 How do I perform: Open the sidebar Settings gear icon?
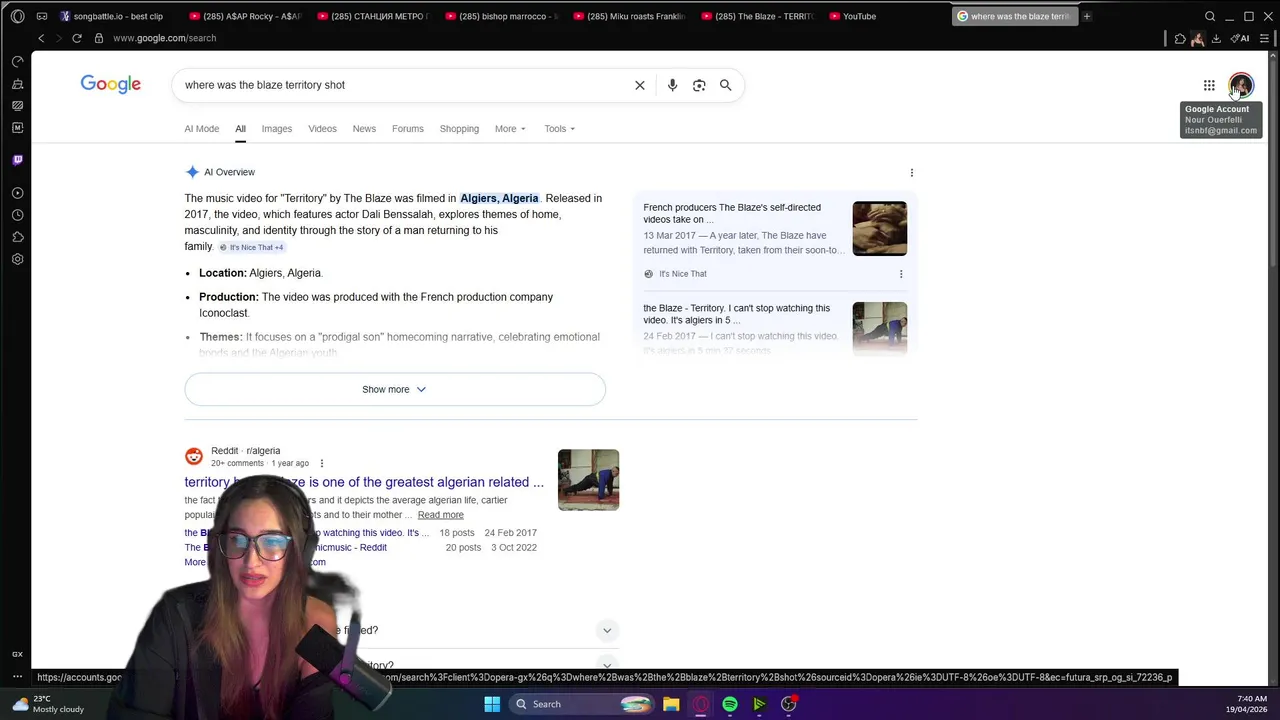click(17, 259)
